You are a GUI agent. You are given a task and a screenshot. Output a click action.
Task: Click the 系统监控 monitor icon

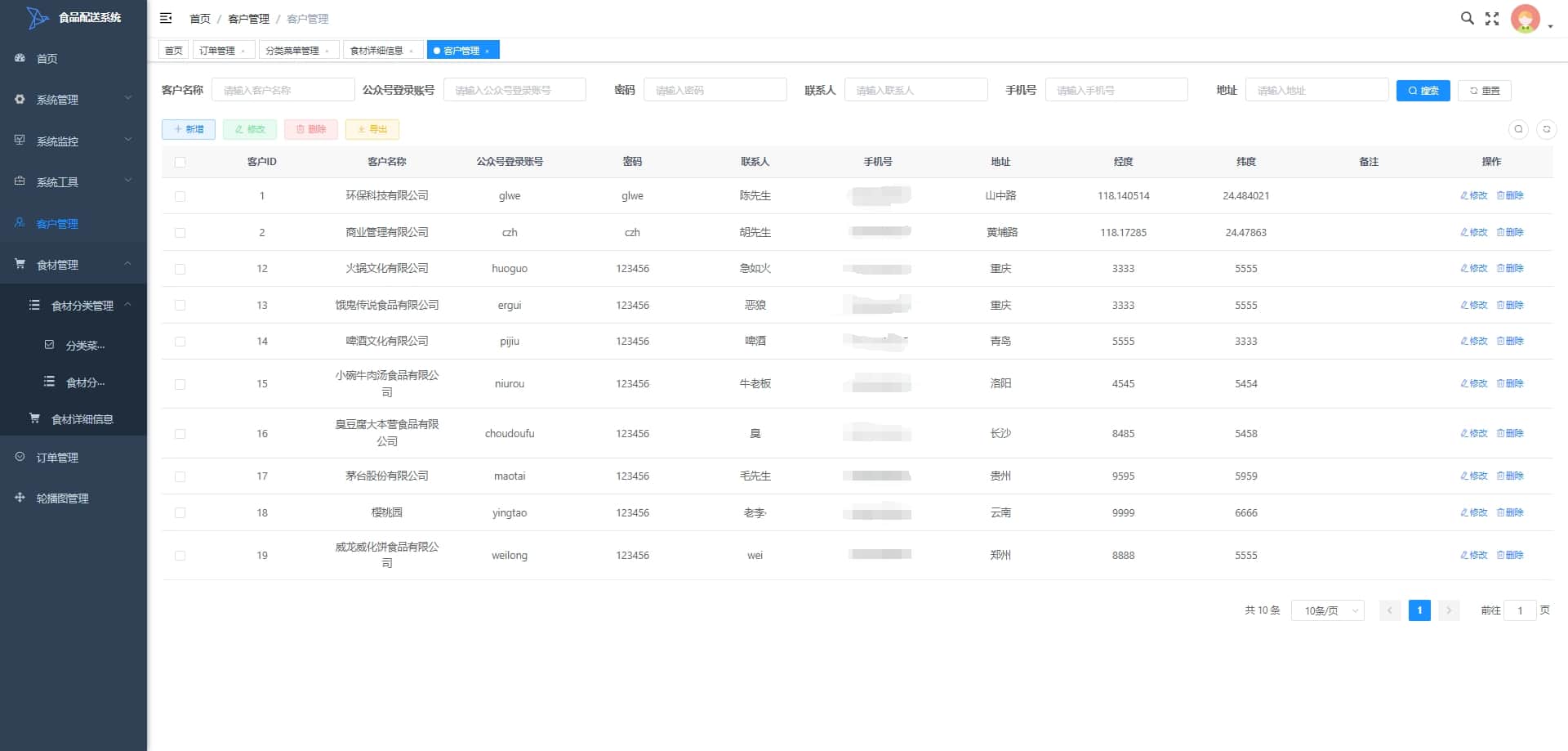point(20,140)
